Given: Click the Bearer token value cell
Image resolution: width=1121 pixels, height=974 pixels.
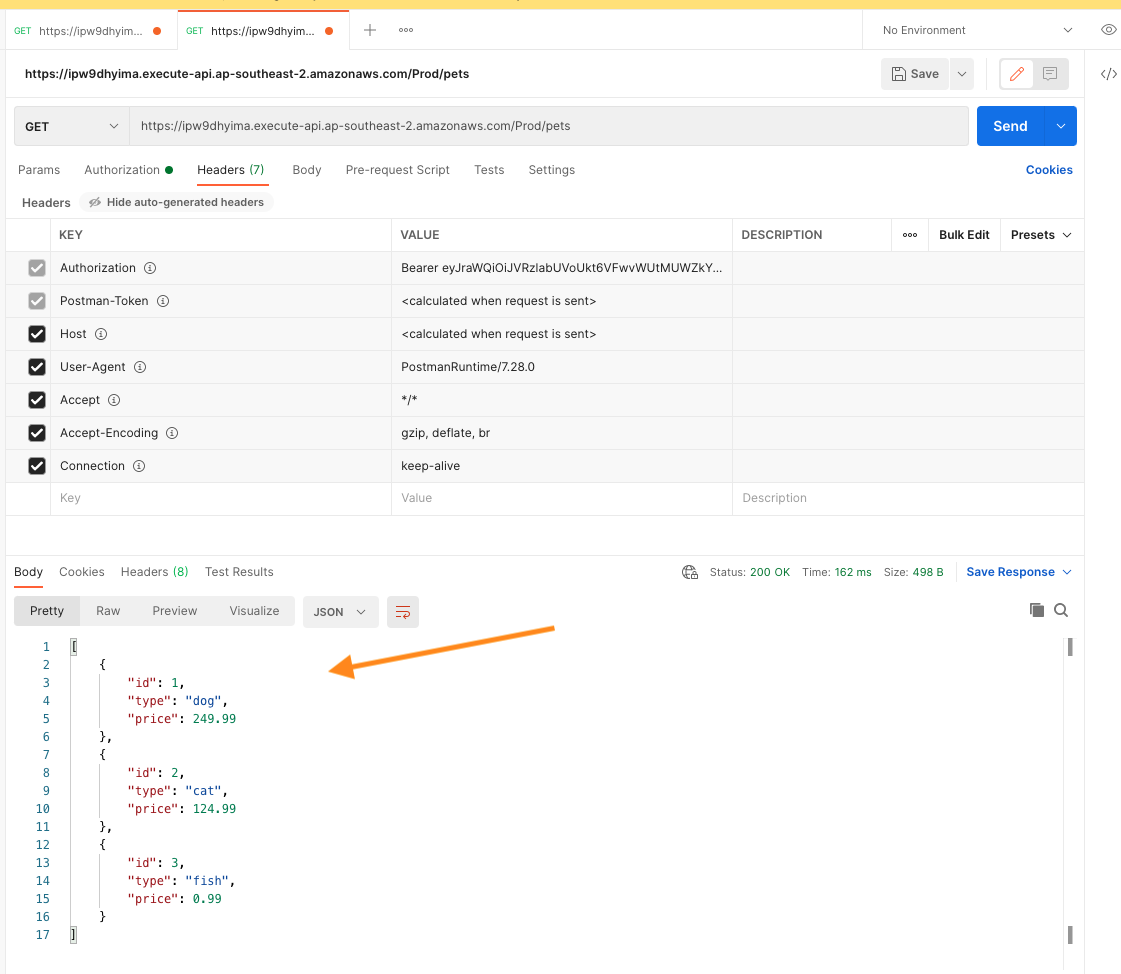Looking at the screenshot, I should pos(561,268).
